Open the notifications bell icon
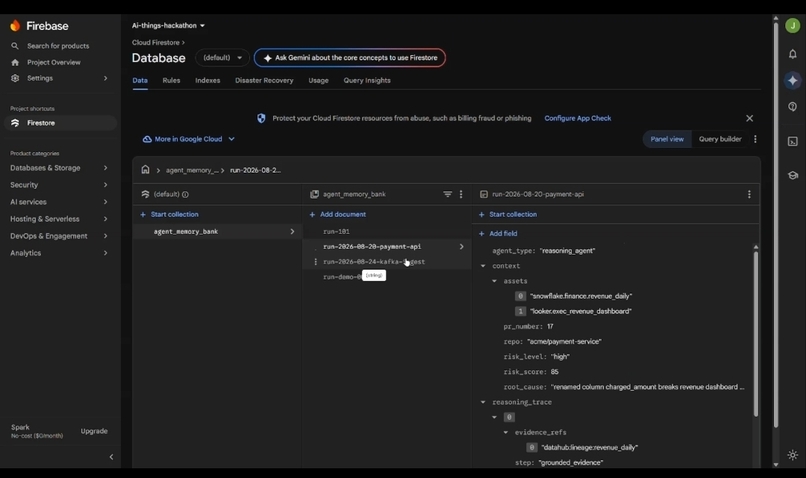This screenshot has width=806, height=478. tap(792, 54)
